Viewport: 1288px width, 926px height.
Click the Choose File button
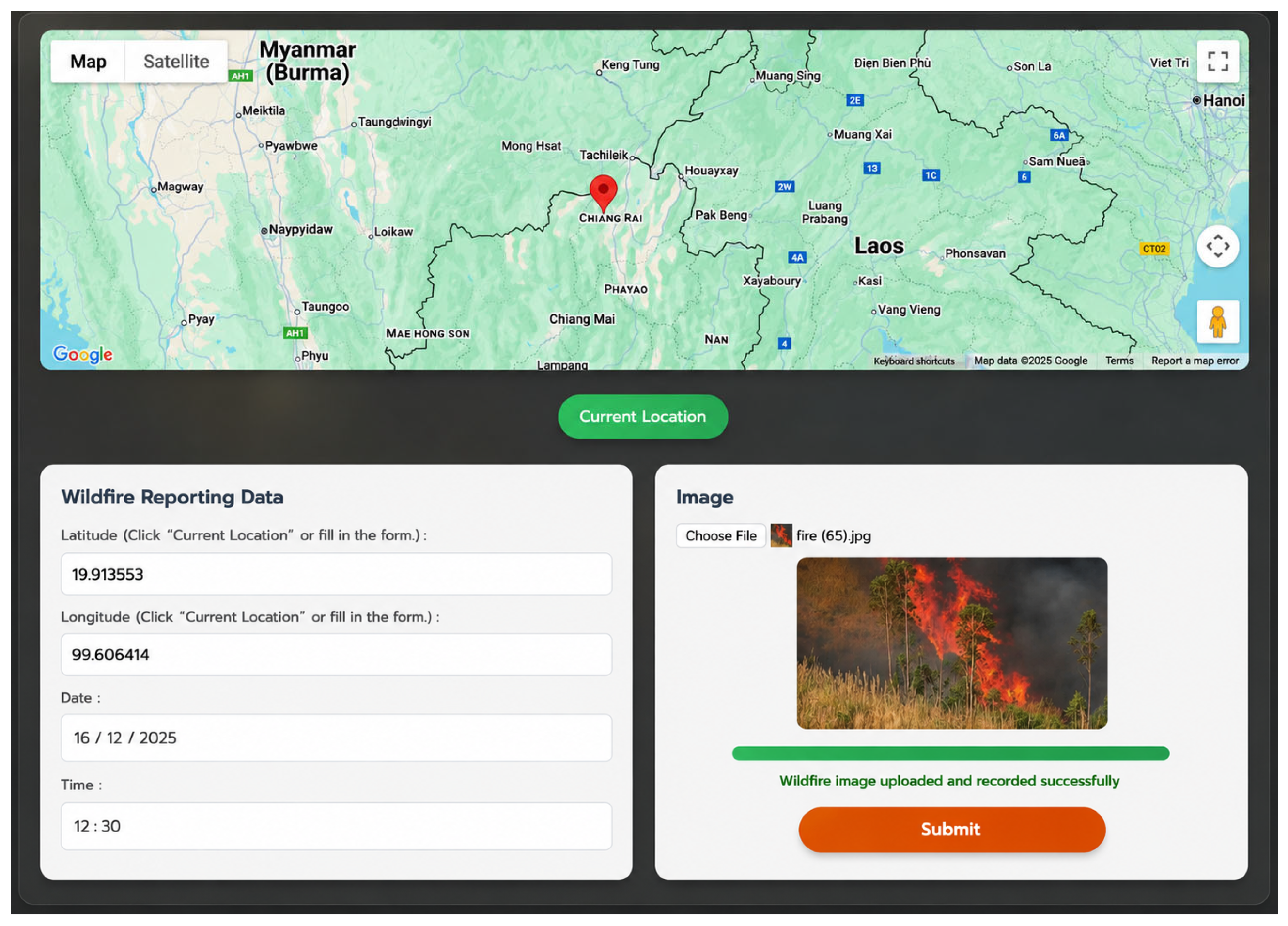click(721, 536)
